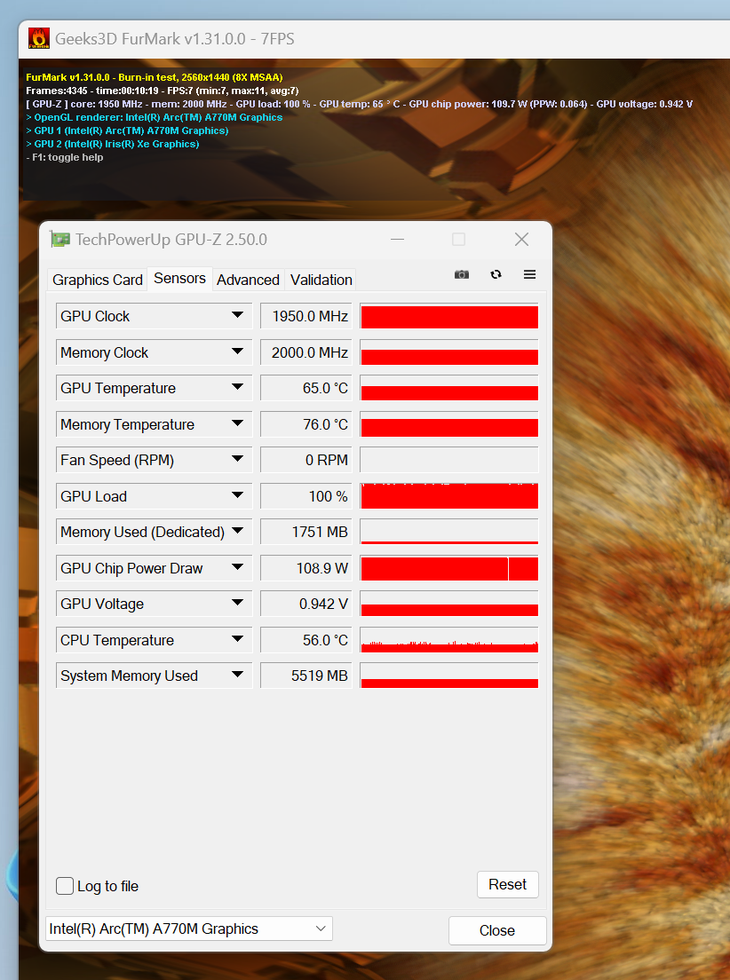Click the 76.0 °C memory temperature value
Image resolution: width=730 pixels, height=980 pixels.
click(x=306, y=424)
